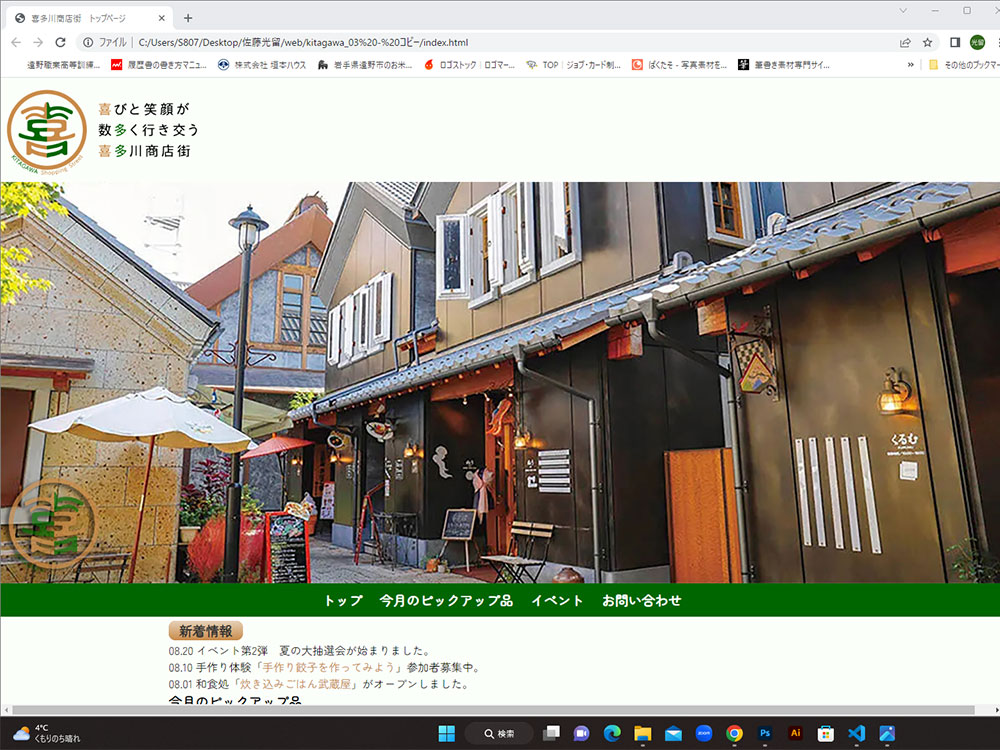The image size is (1000, 750).
Task: Open the browser side panel icon
Action: click(x=955, y=43)
